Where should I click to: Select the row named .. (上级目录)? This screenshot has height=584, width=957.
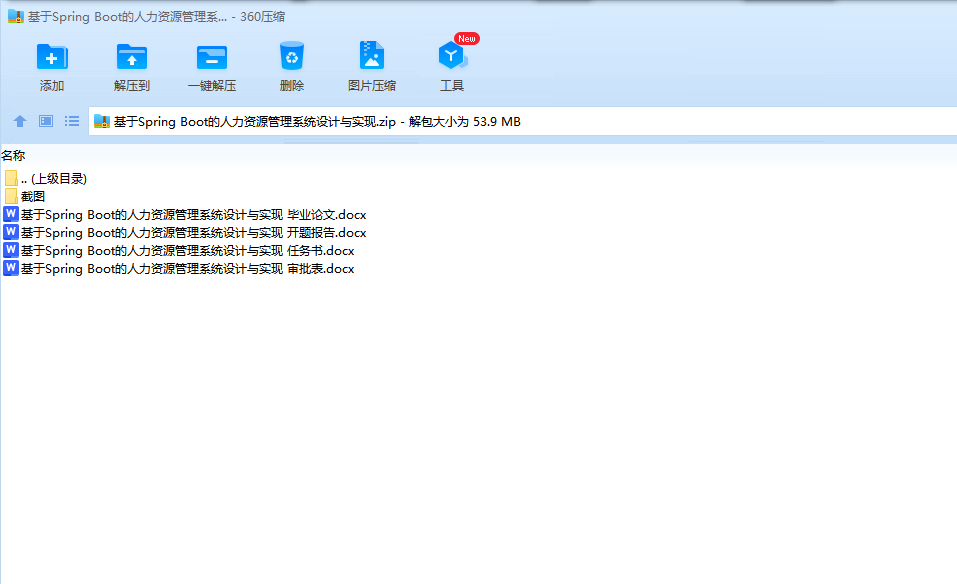coord(54,179)
